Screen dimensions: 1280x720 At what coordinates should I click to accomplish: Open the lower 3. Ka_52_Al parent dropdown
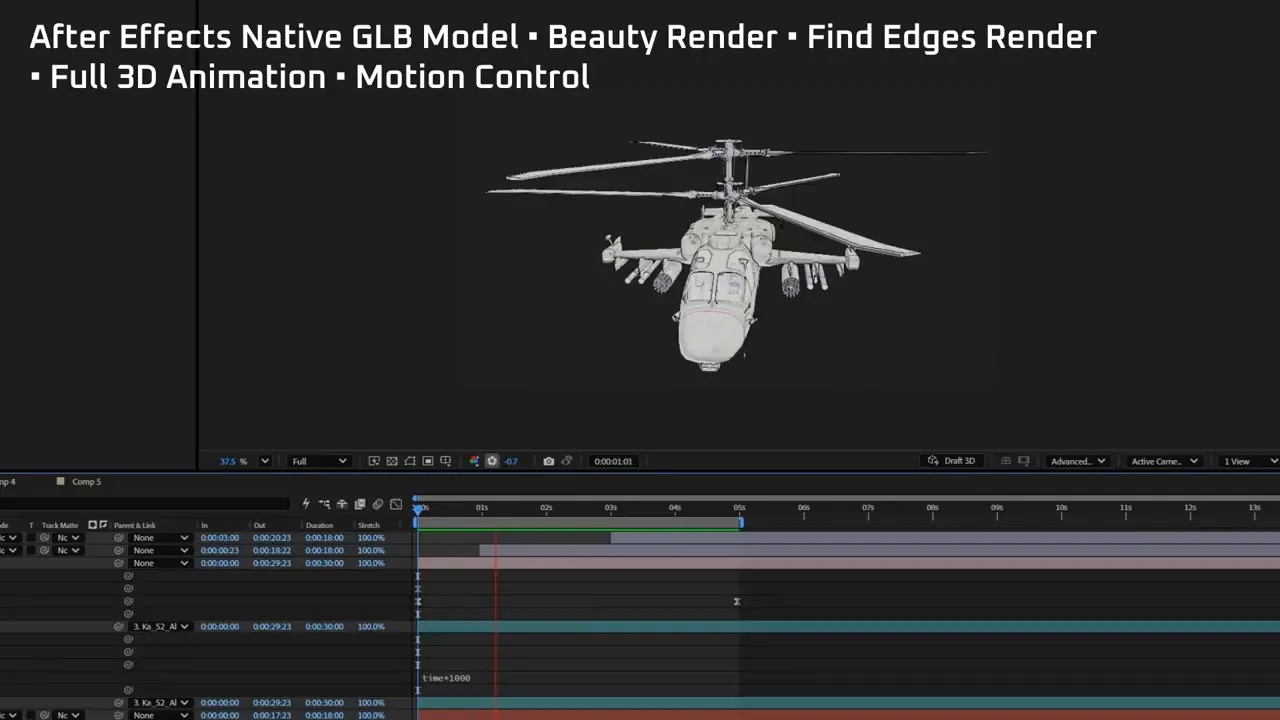tap(160, 703)
